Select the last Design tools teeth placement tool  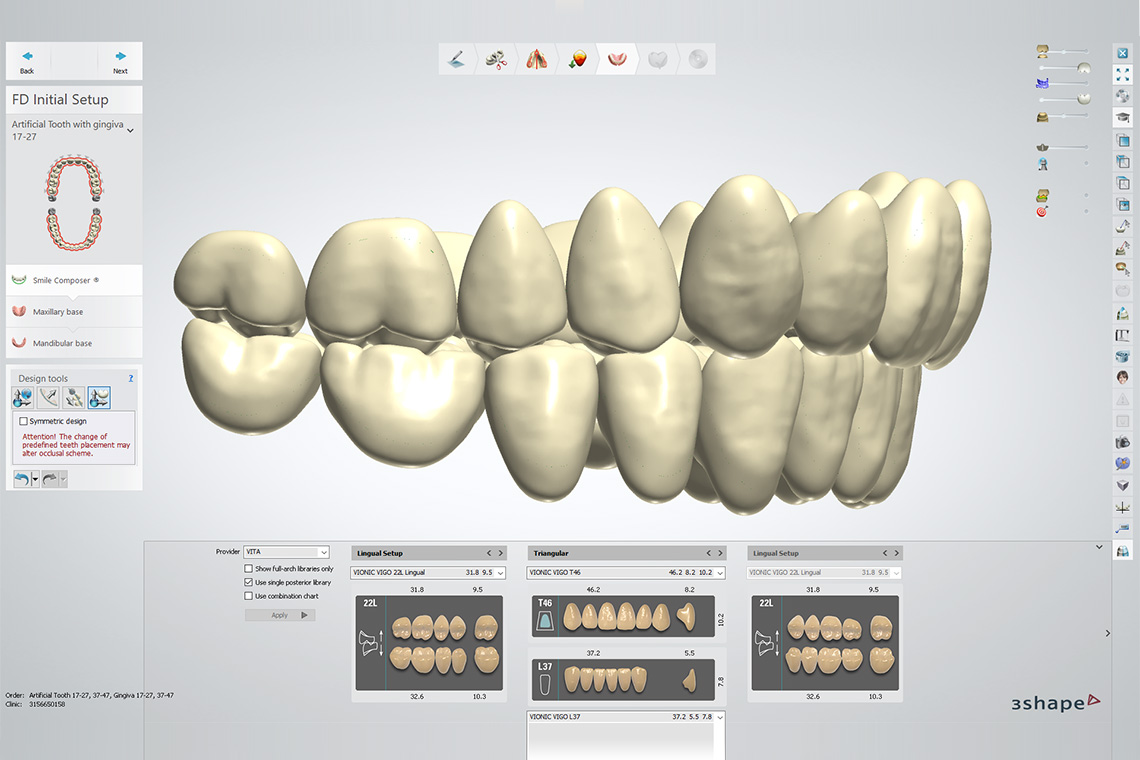(x=98, y=397)
